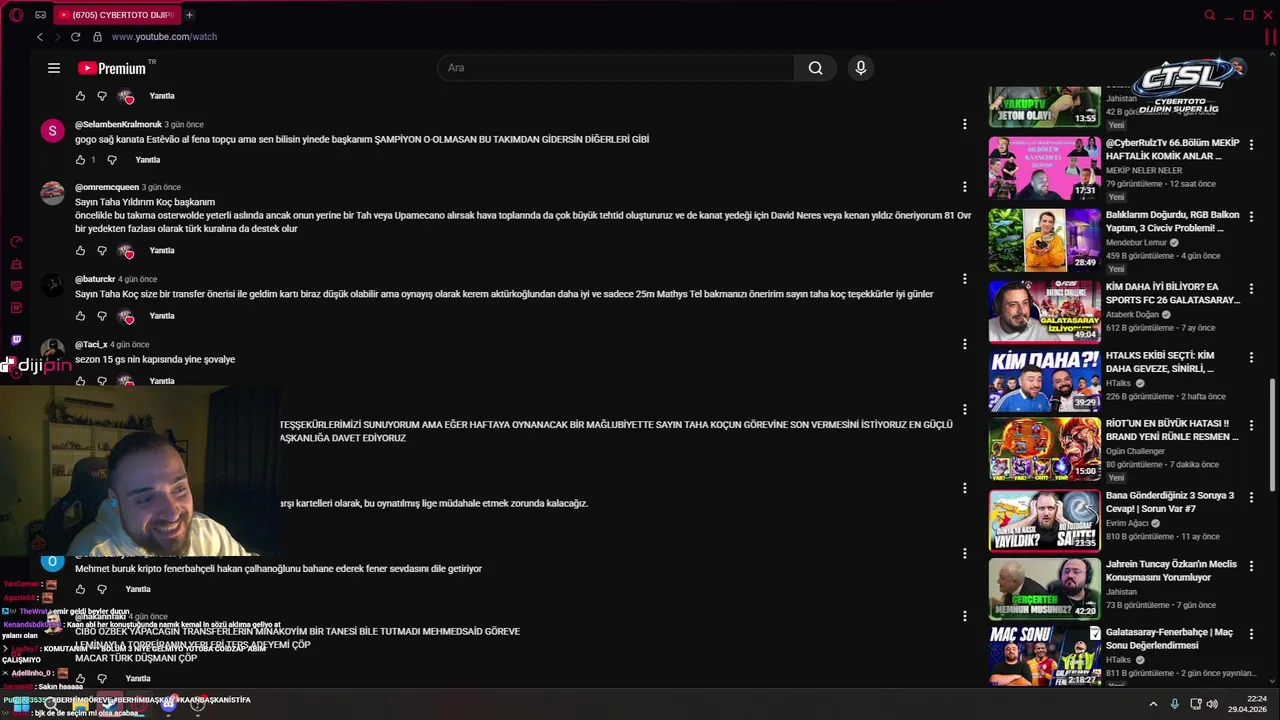Open the YouTube guide hamburger menu
The image size is (1280, 720).
point(54,68)
